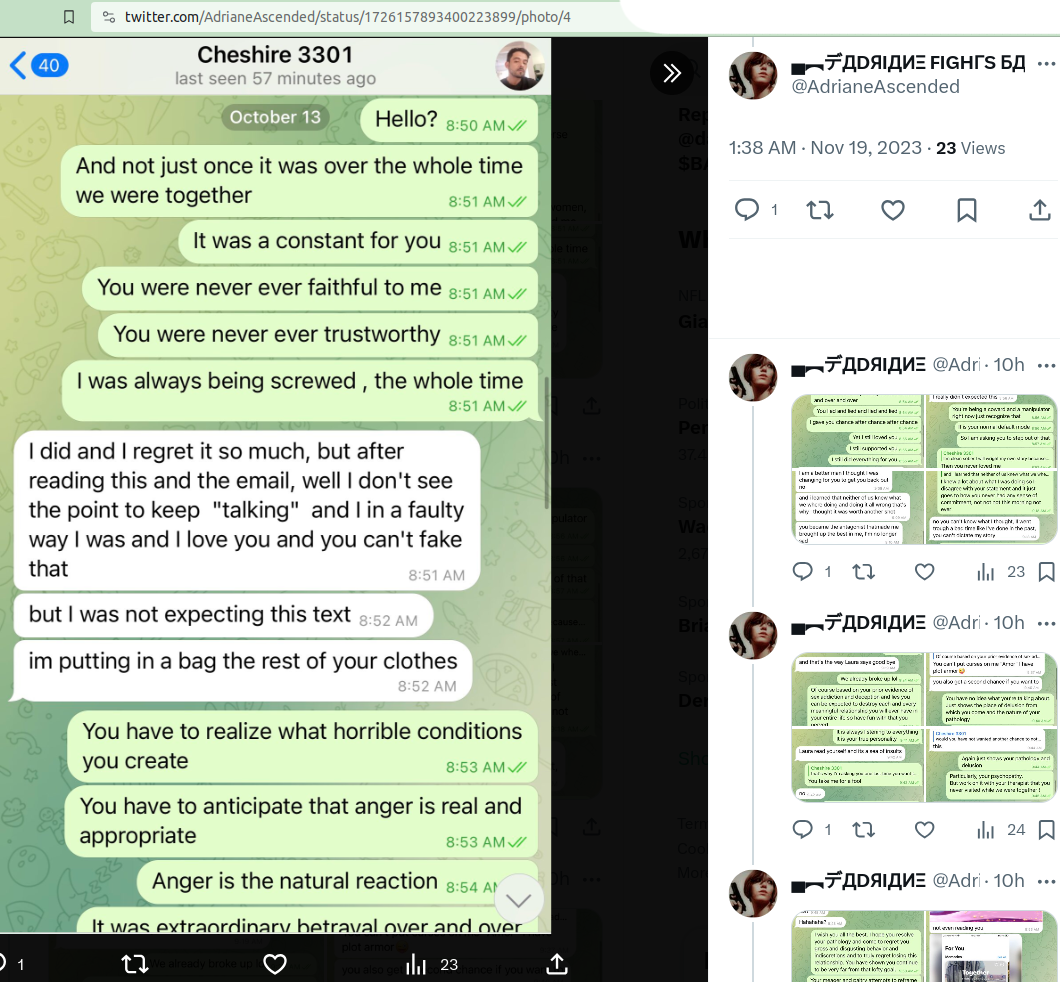This screenshot has width=1060, height=982.
Task: Like the main tweet via the heart icon
Action: [893, 210]
